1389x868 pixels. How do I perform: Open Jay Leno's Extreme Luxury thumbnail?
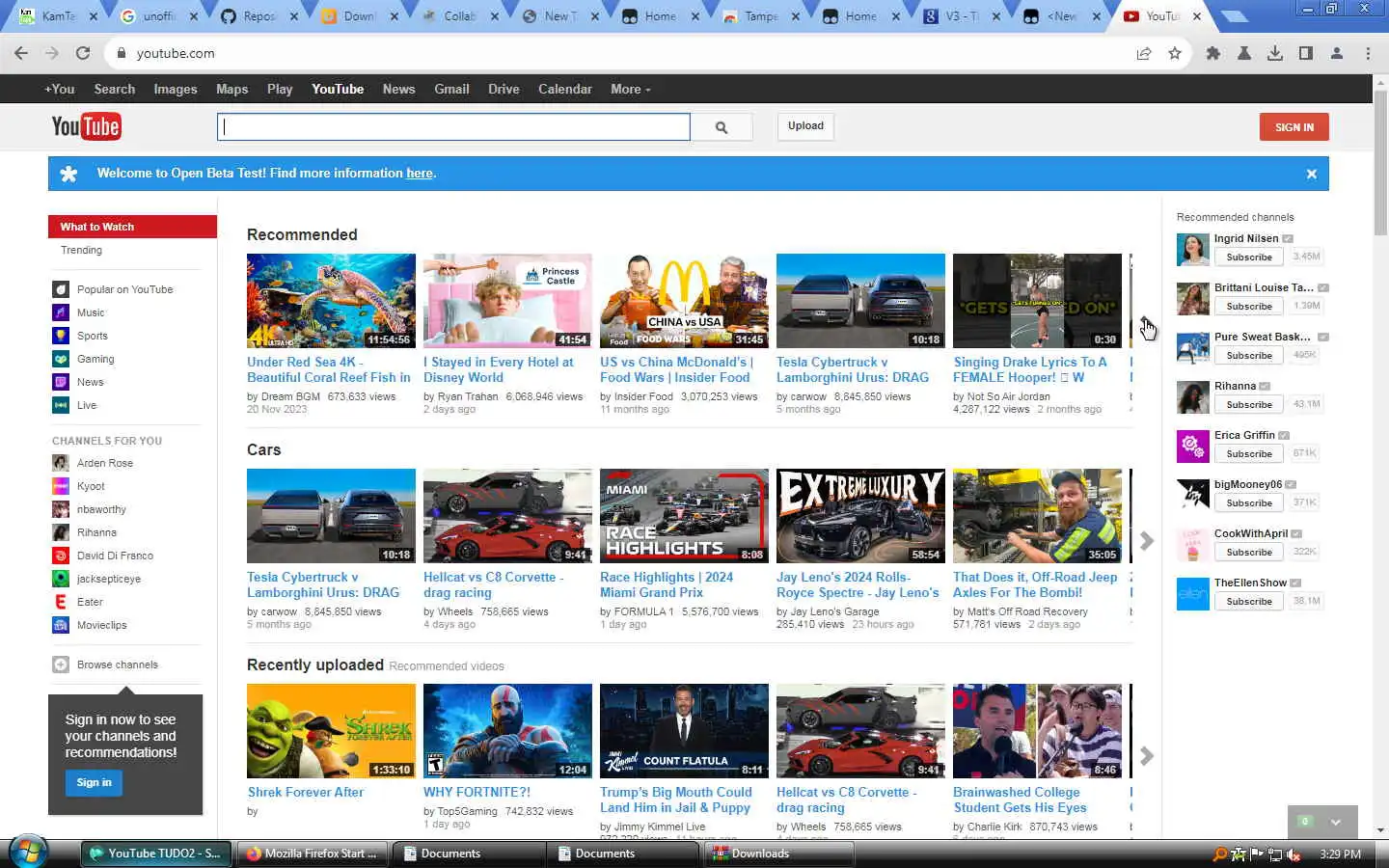coord(860,516)
